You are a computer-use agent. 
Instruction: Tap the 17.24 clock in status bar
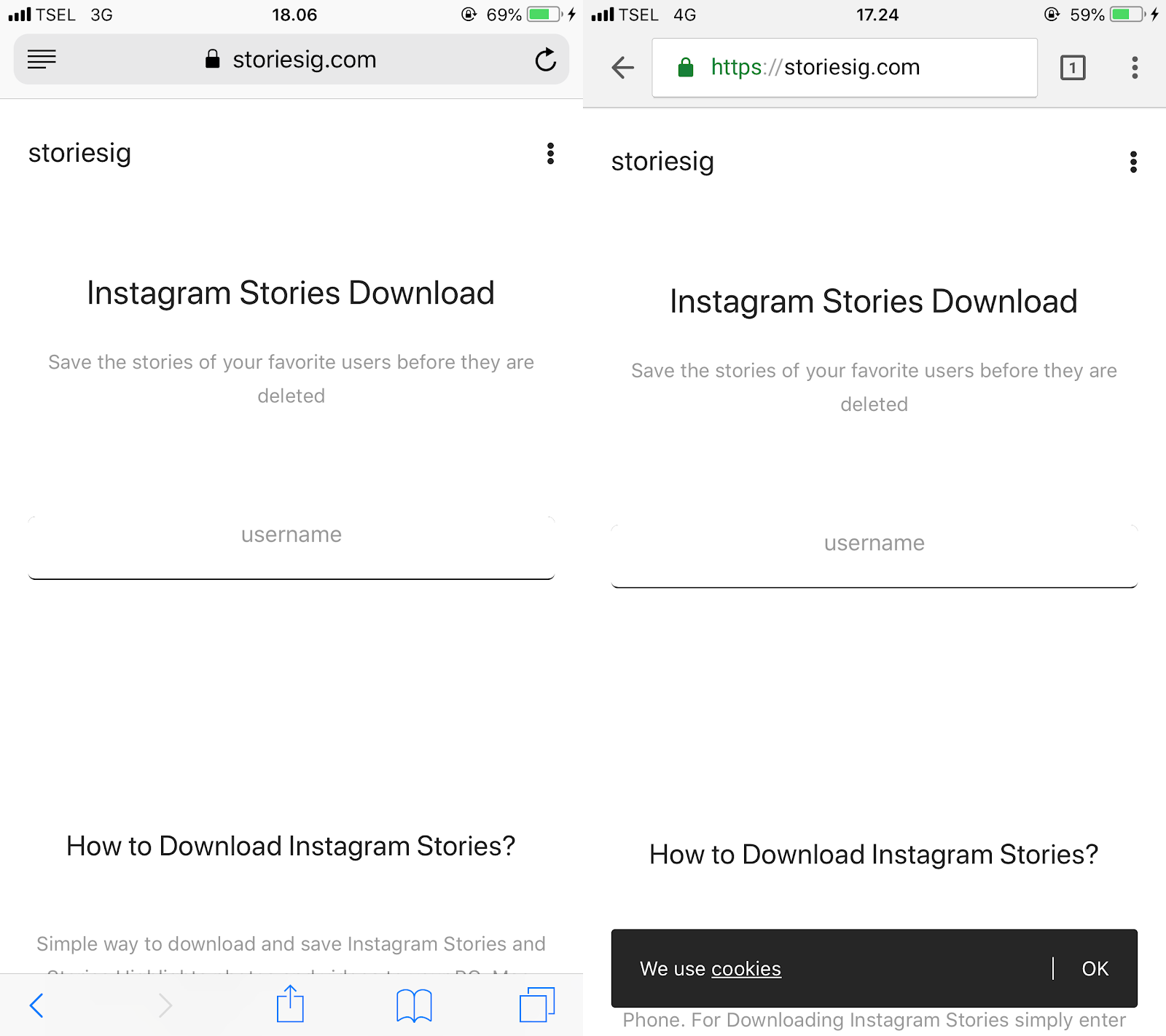877,15
